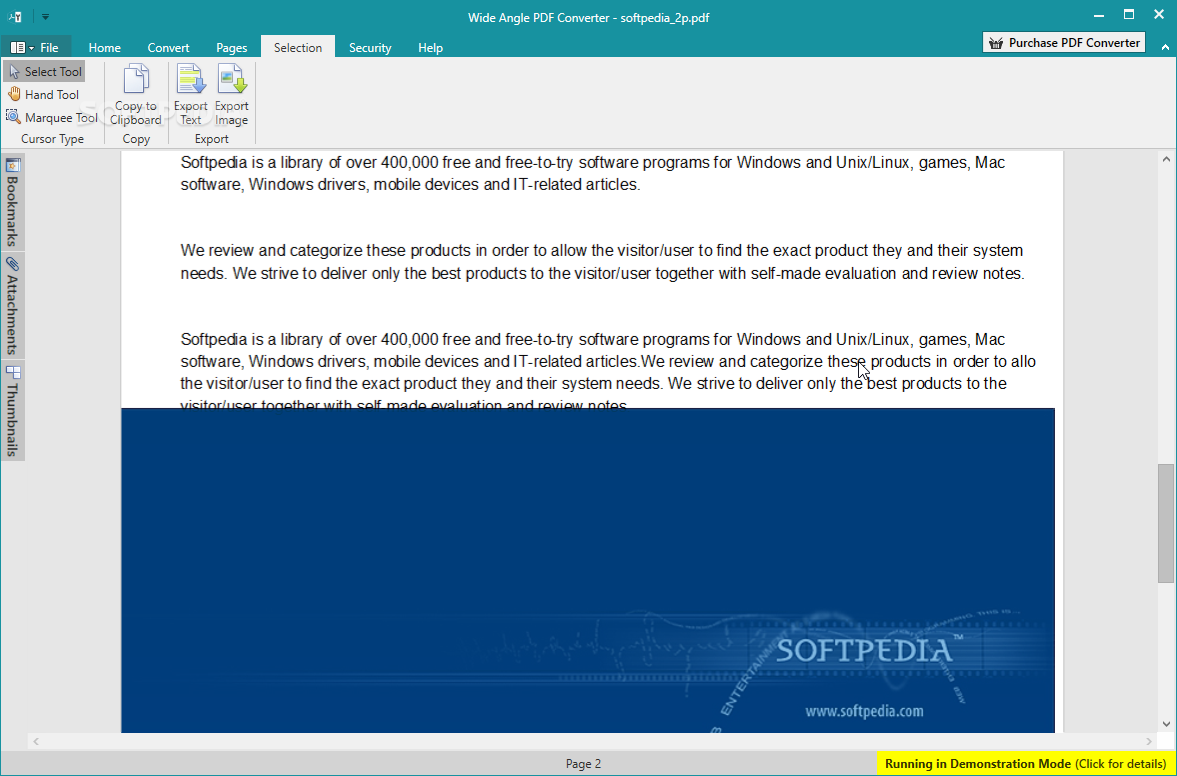Switch to the Home tab

pos(104,47)
